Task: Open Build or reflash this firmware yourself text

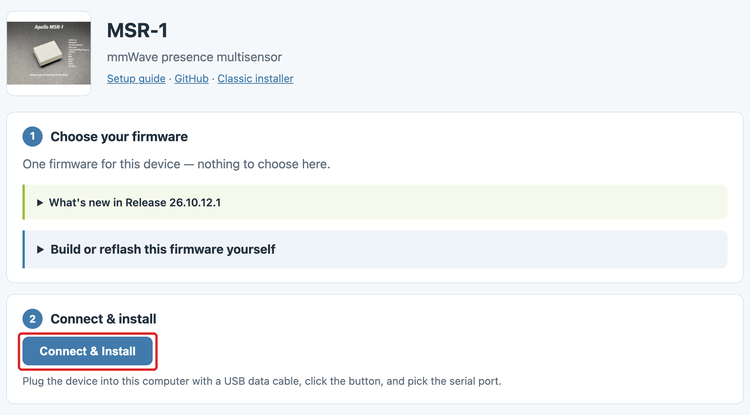Action: tap(163, 250)
